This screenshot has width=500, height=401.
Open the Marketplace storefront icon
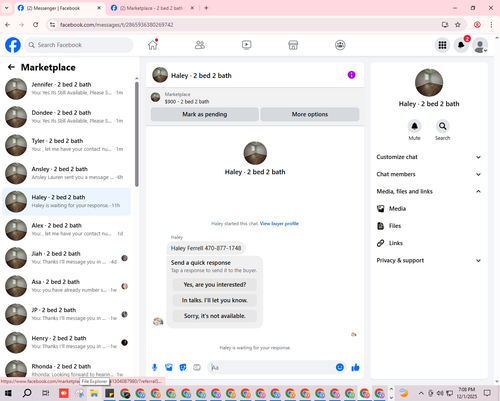click(293, 45)
